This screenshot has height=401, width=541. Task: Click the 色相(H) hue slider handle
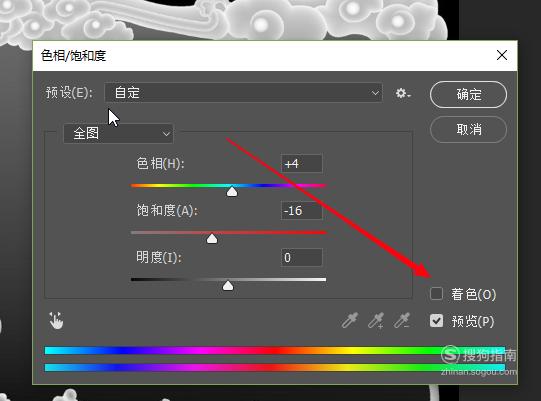232,192
